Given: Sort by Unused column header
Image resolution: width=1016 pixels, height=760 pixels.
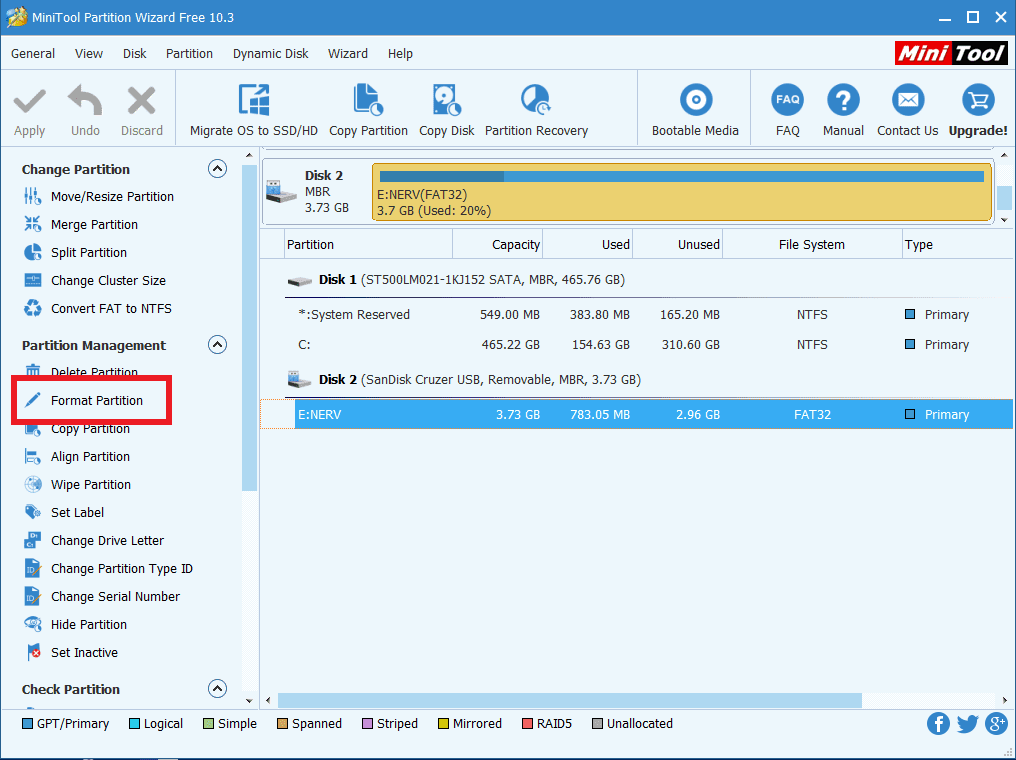Looking at the screenshot, I should [x=678, y=245].
